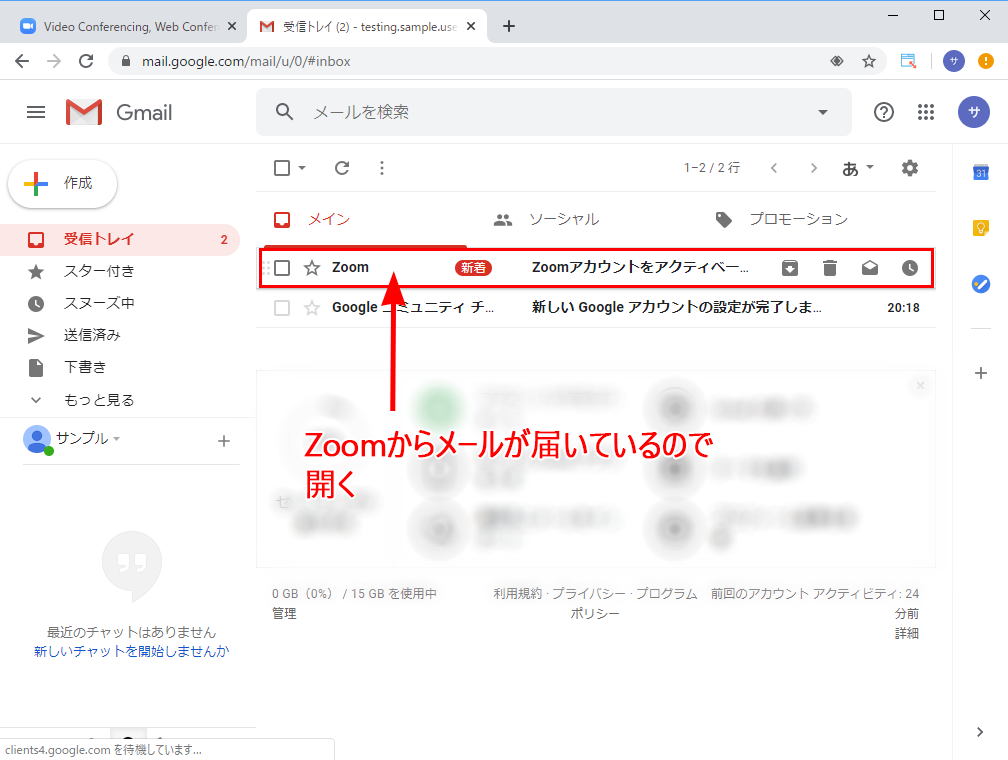The image size is (1008, 760).
Task: Show search options dropdown arrow
Action: tap(823, 112)
